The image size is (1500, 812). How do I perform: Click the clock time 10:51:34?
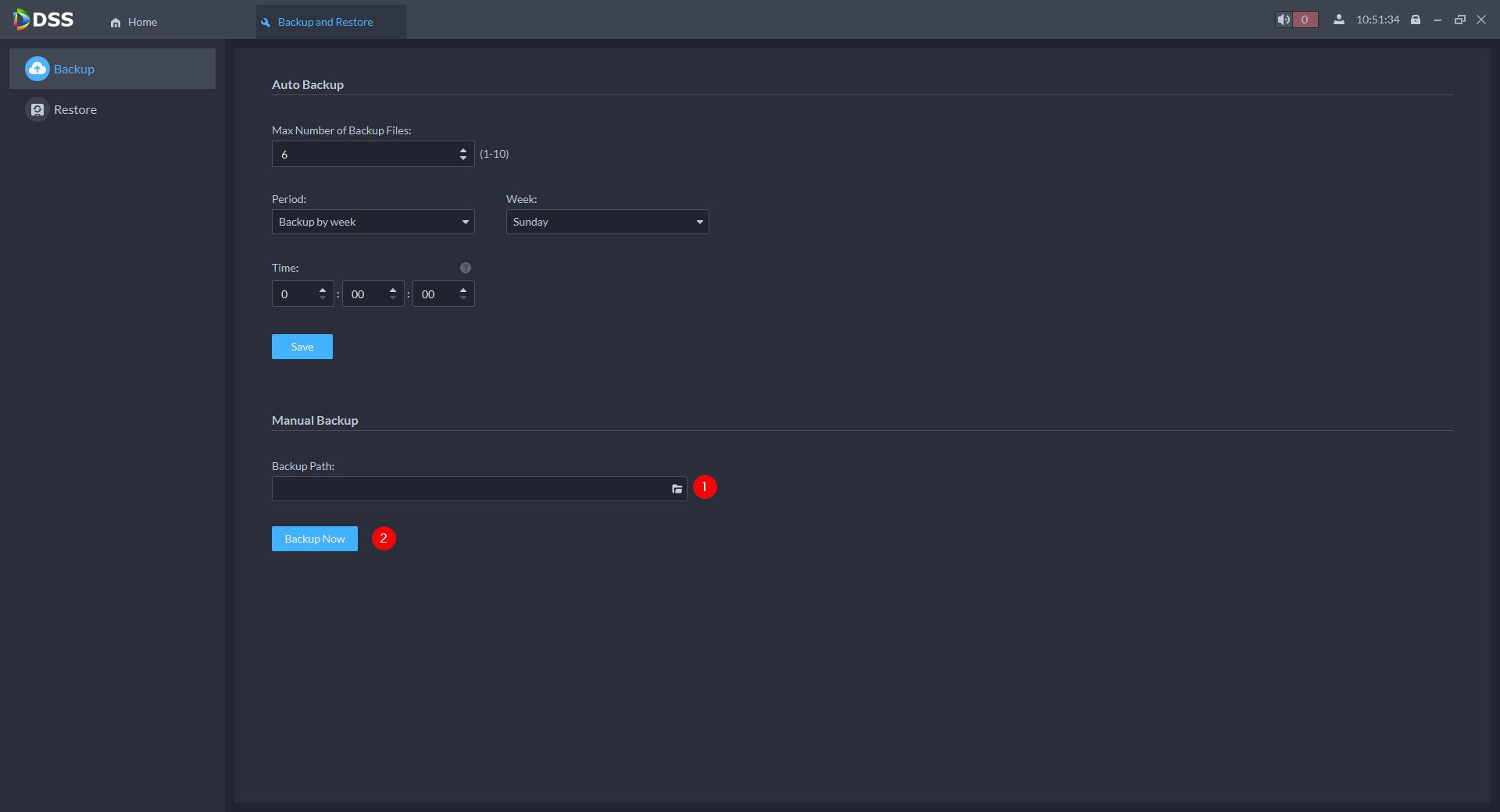pyautogui.click(x=1378, y=20)
